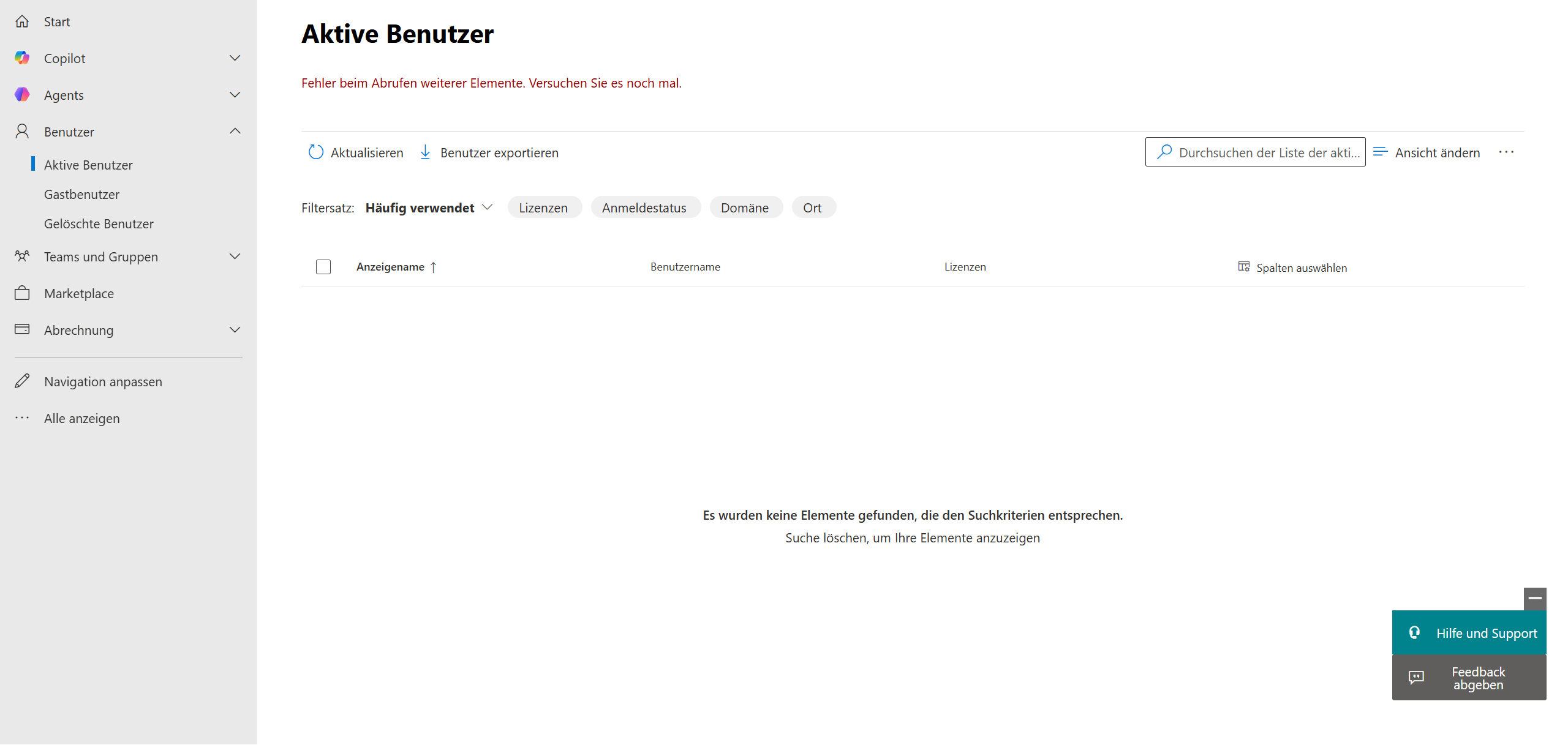Click the pencil icon for Navigation anpassen
1568x745 pixels.
[x=22, y=381]
